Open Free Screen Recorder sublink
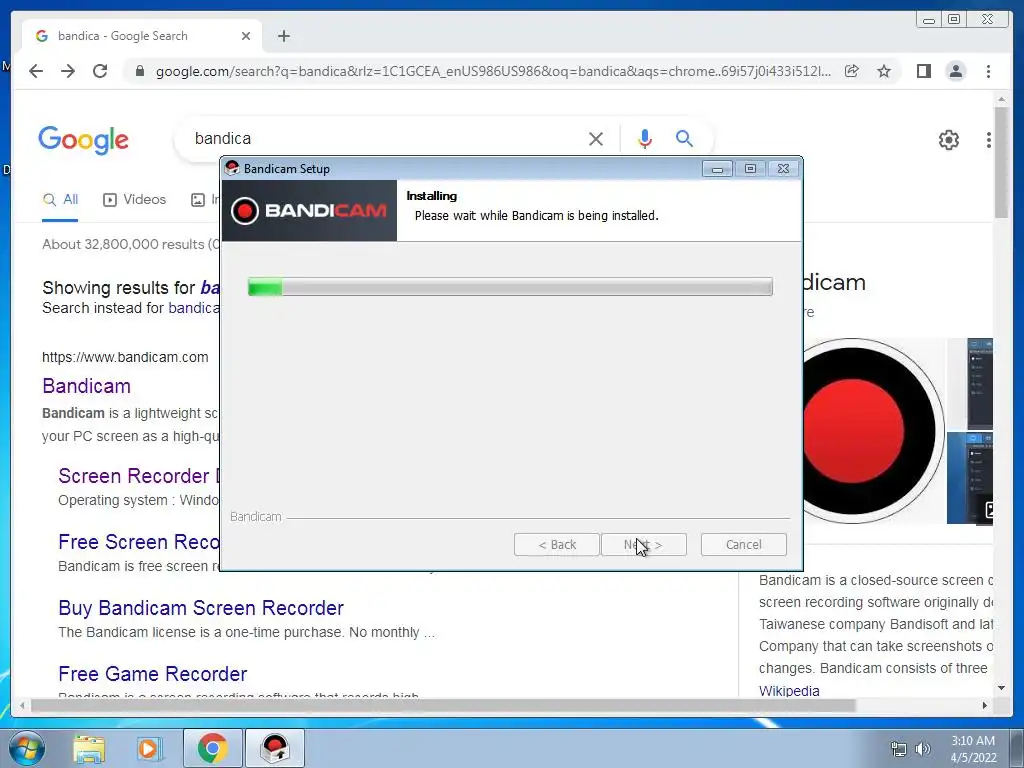1024x768 pixels. tap(138, 542)
